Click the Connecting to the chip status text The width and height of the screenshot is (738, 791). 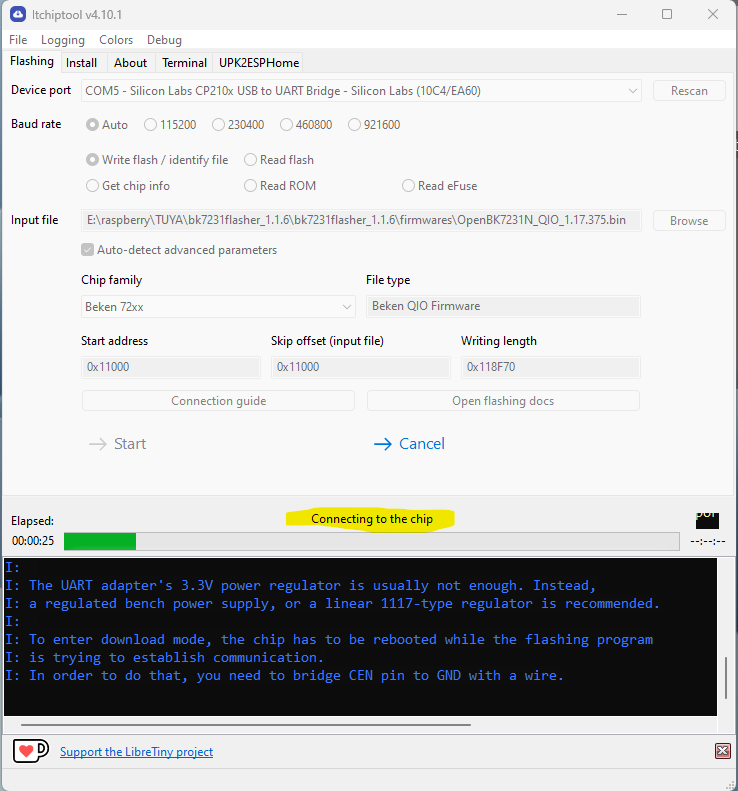pos(372,519)
